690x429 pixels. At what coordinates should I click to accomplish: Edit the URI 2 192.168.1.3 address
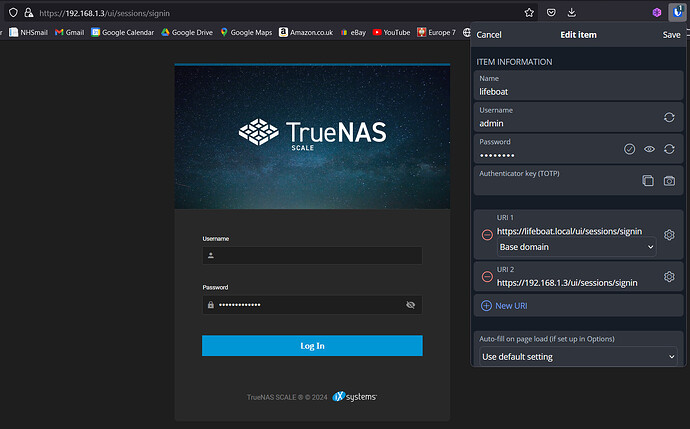[567, 282]
